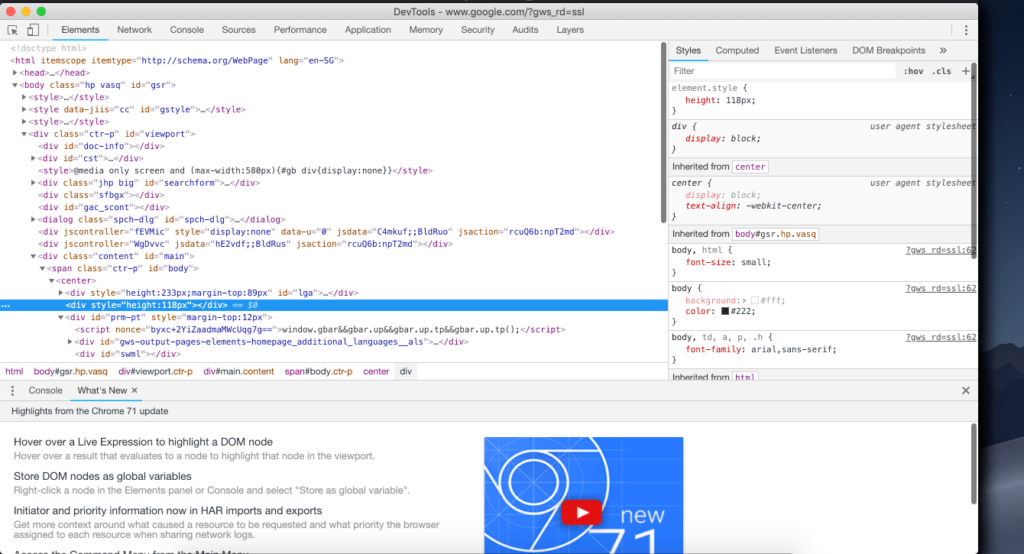Click the span#body.ctr-p breadcrumb
This screenshot has width=1024, height=554.
pos(318,372)
